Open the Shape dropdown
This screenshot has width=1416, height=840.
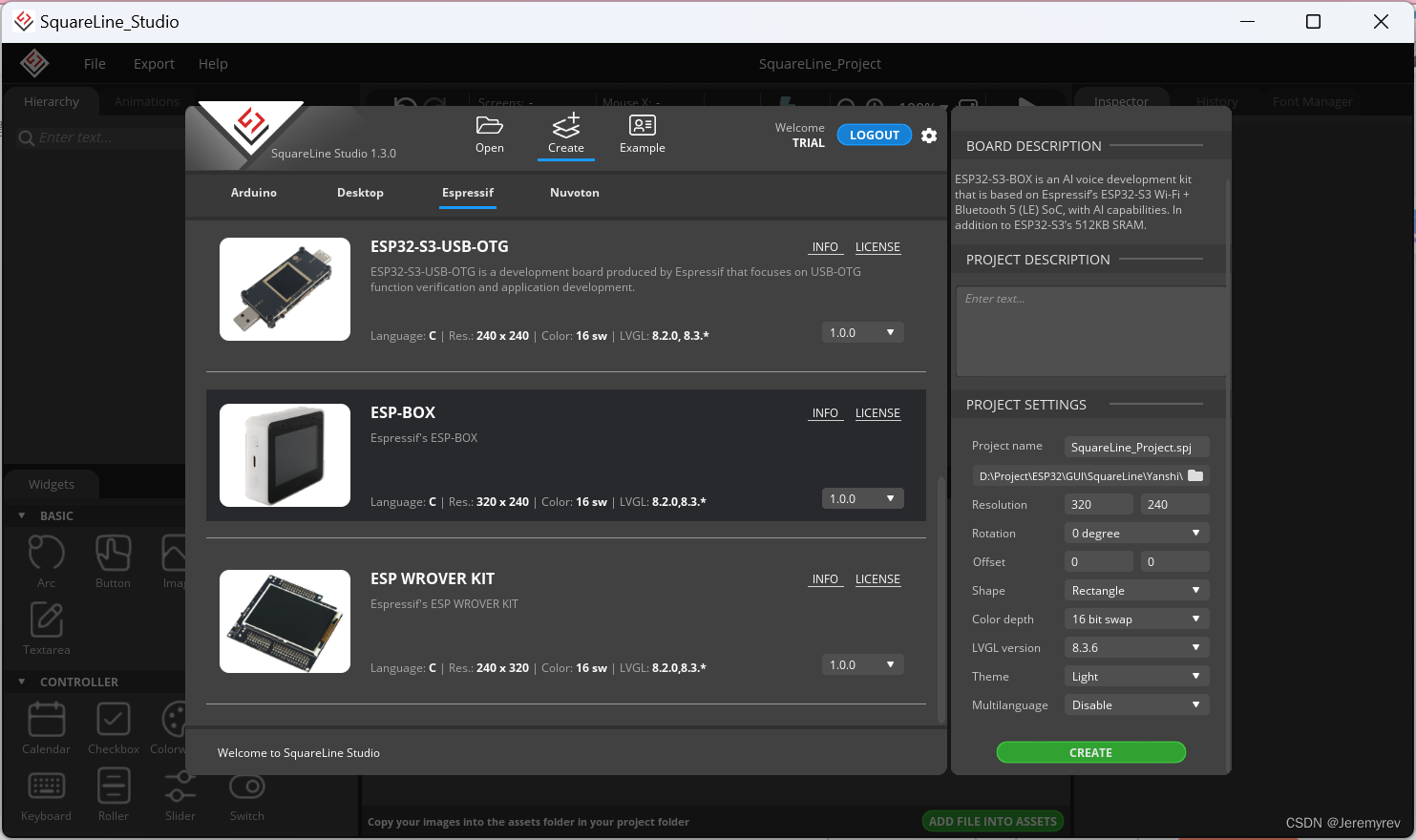1136,590
